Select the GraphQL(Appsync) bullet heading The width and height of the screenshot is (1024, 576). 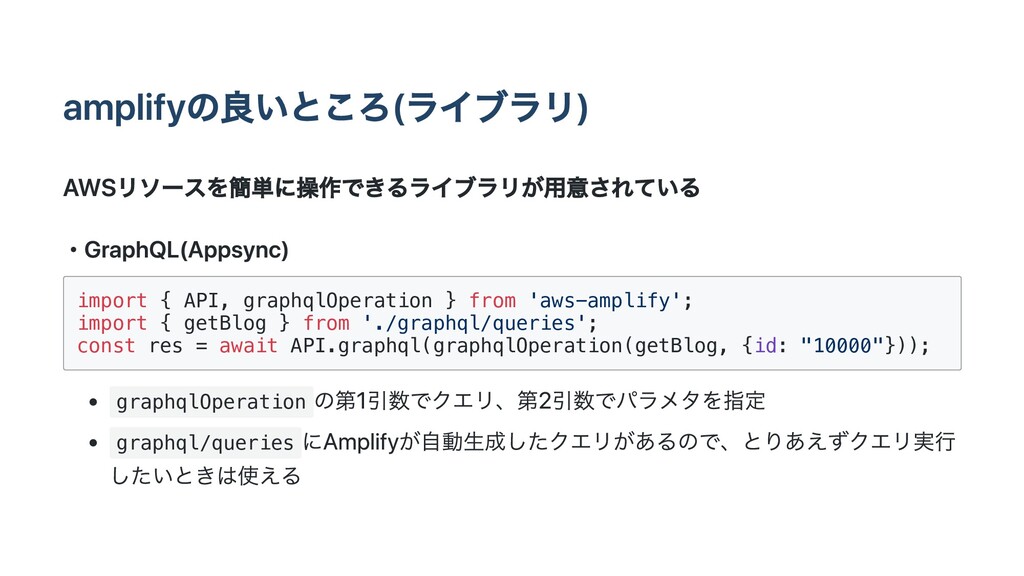(x=186, y=250)
